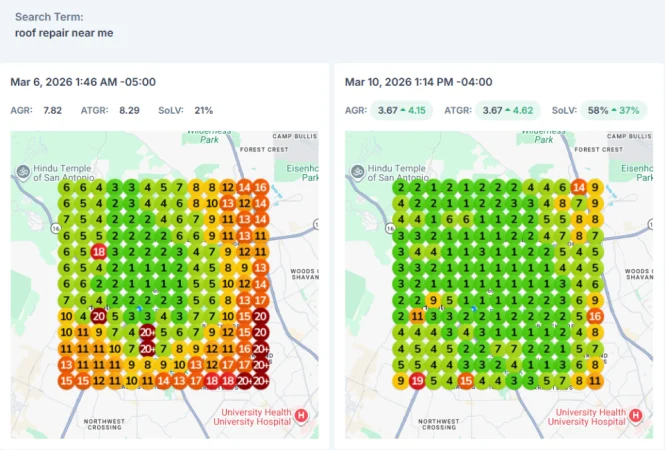
Task: Click the search term roof repair near me
Action: tap(64, 33)
